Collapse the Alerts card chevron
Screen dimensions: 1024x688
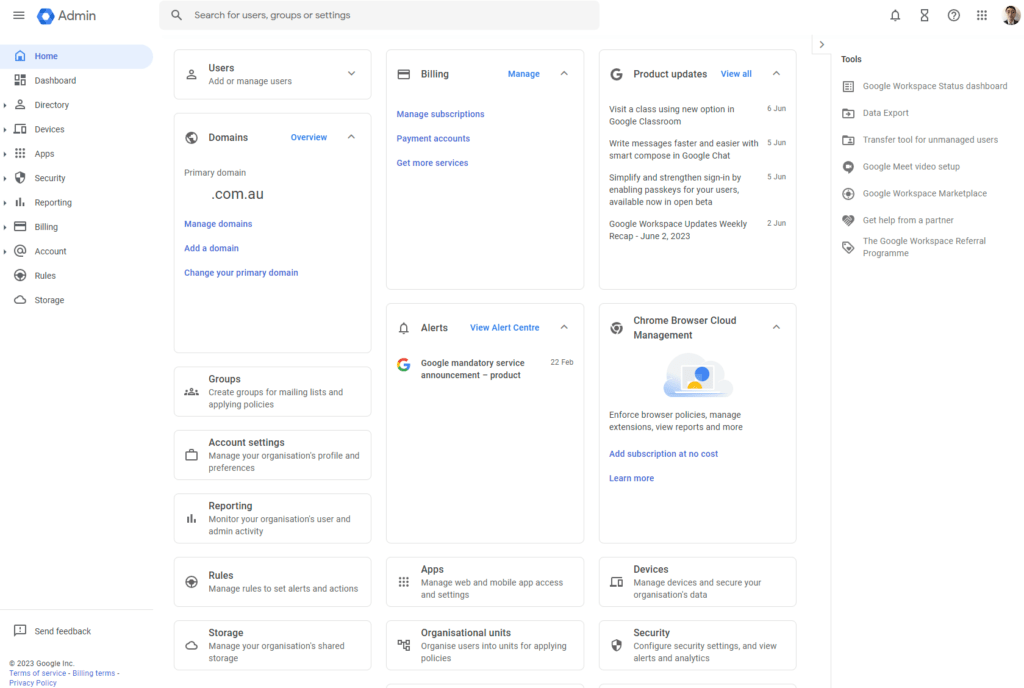pos(564,327)
